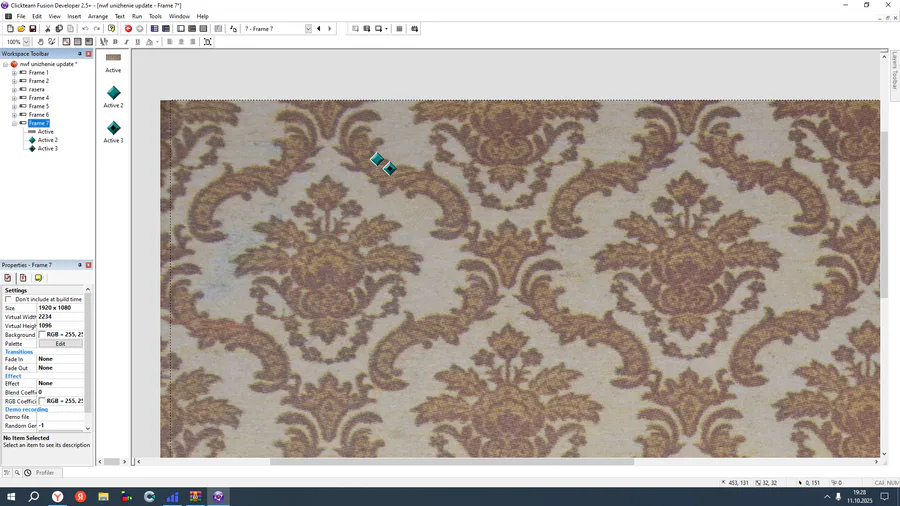
Task: Click the Contents help question mark icon
Action: 111,29
